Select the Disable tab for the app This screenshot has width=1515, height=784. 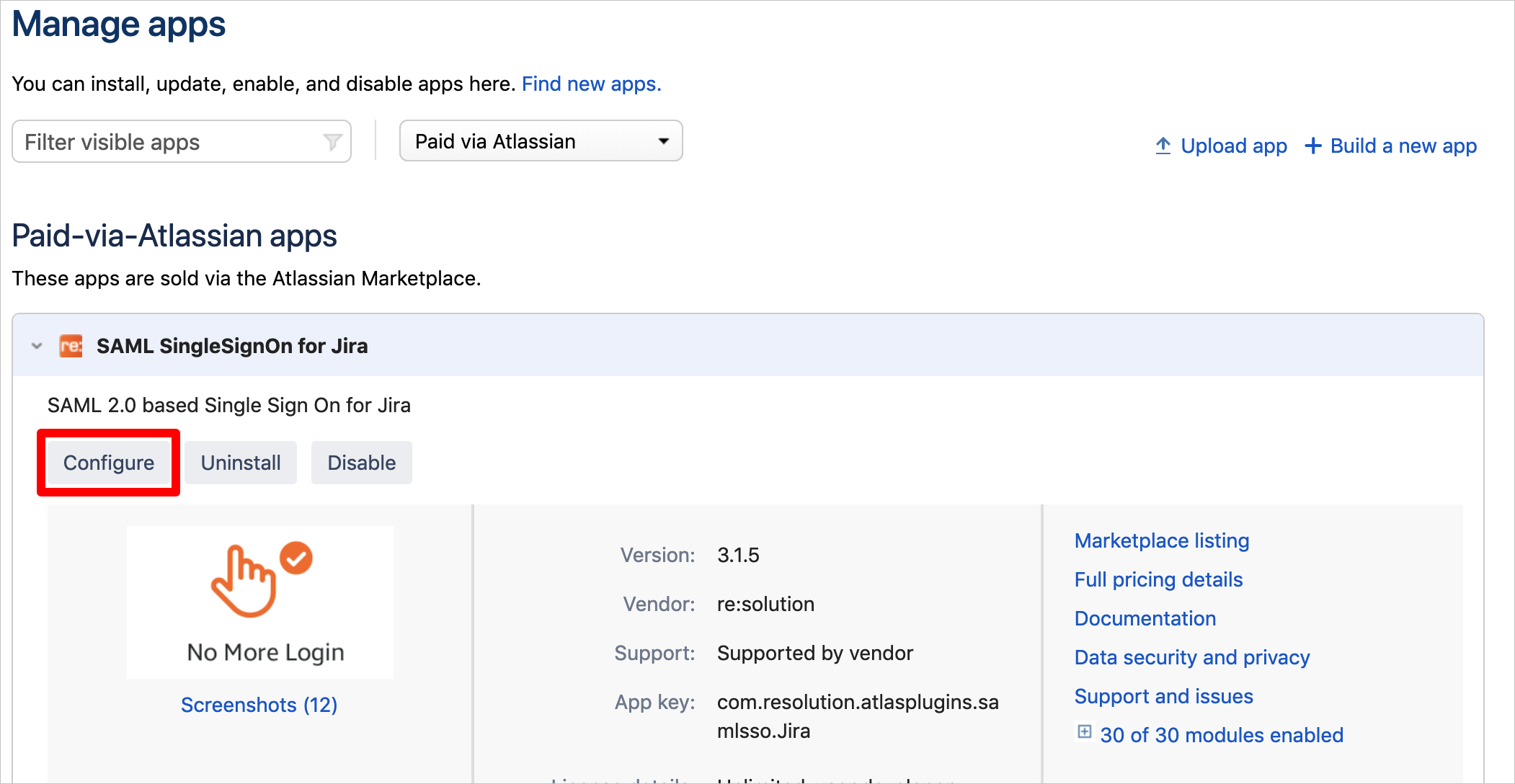361,463
